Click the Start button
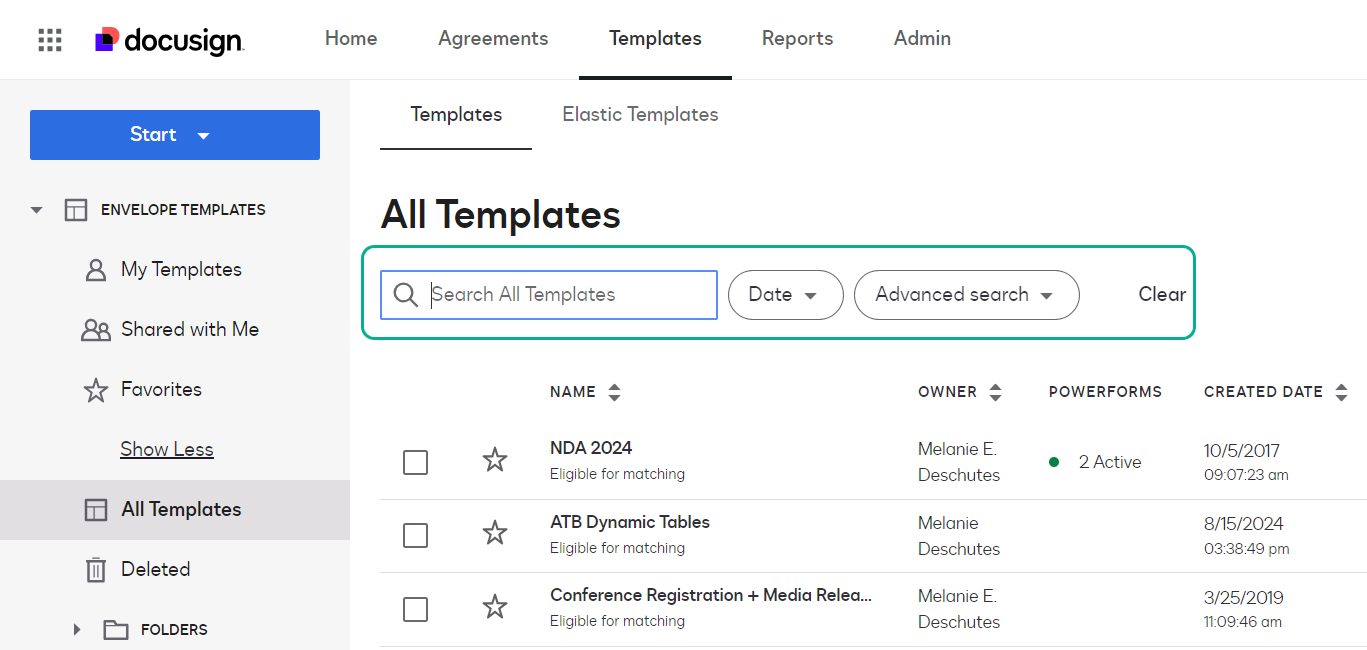The width and height of the screenshot is (1367, 650). (175, 135)
